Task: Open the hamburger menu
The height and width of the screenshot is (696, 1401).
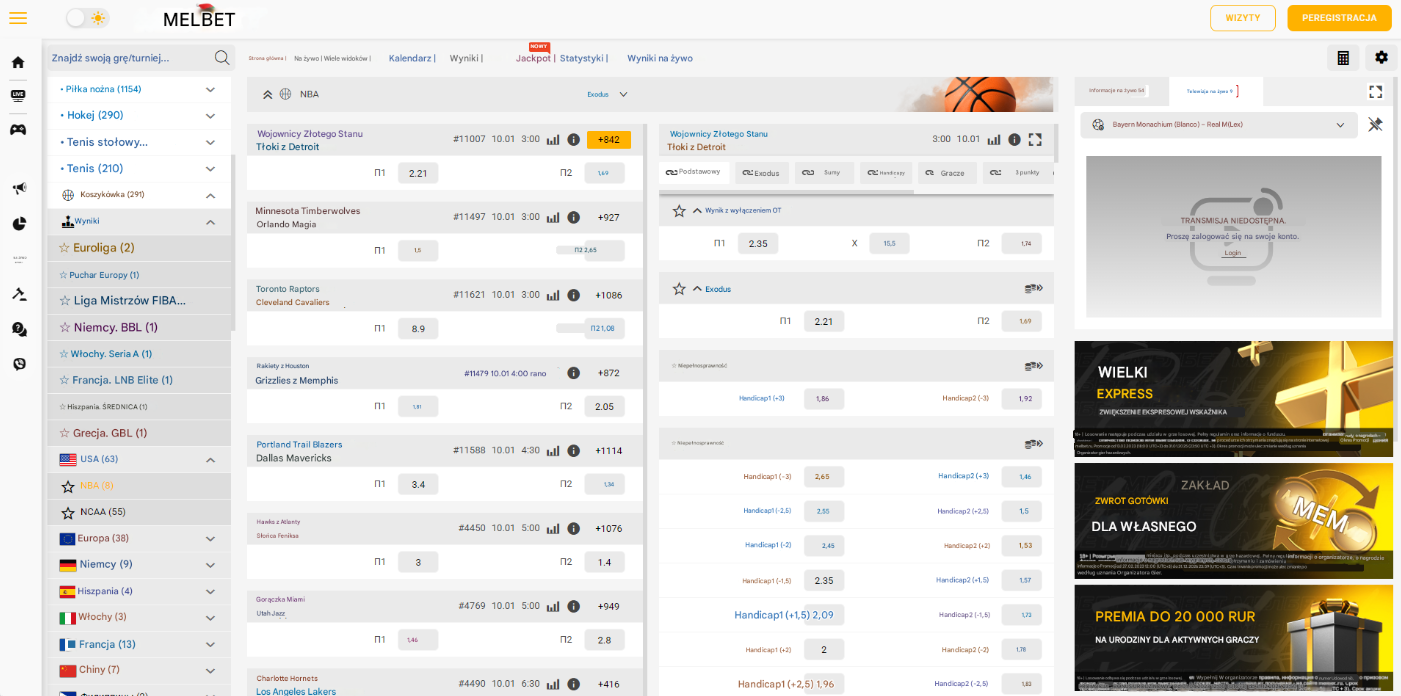Action: tap(18, 18)
